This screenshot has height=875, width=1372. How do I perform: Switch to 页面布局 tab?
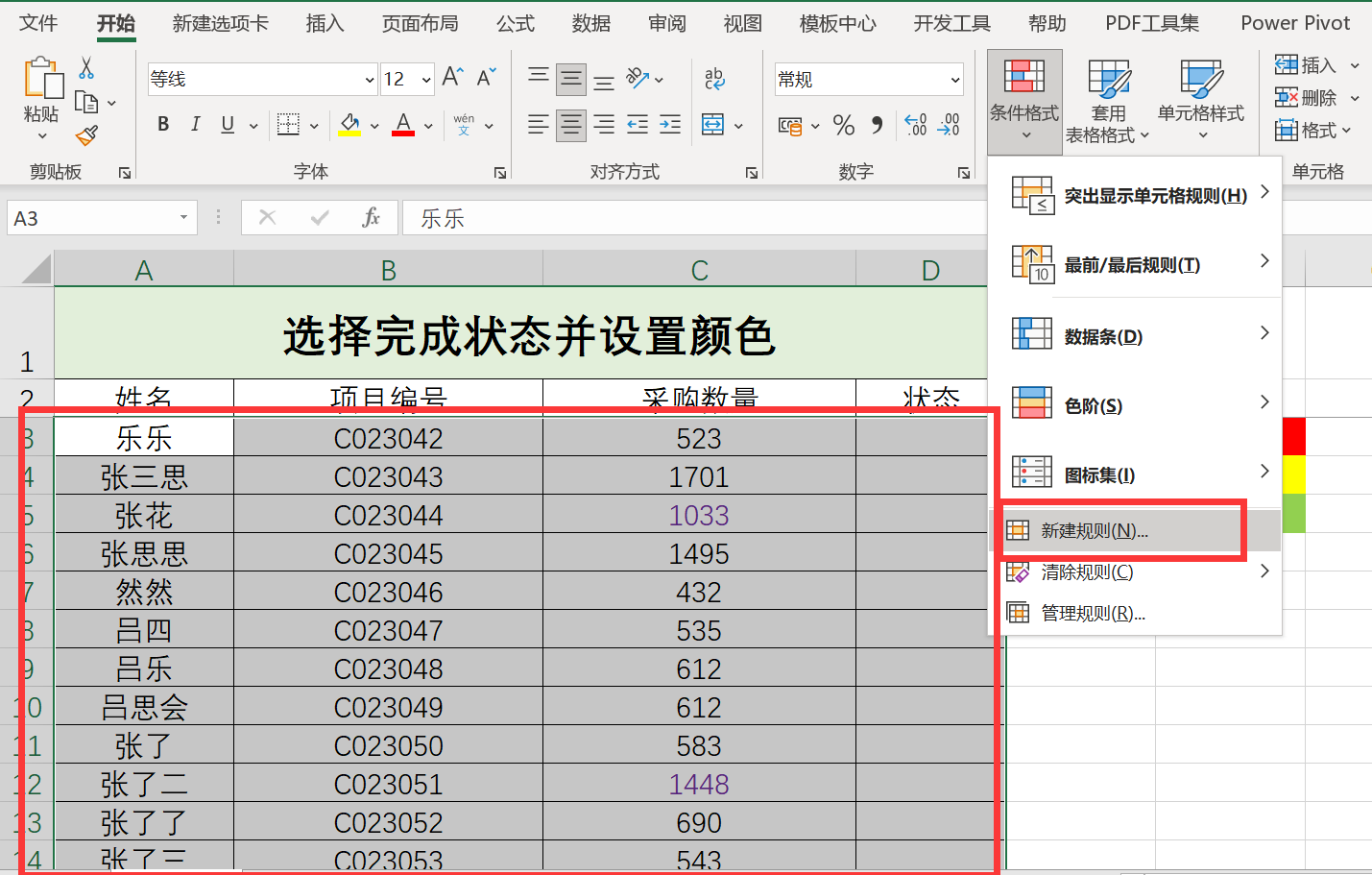[x=421, y=23]
